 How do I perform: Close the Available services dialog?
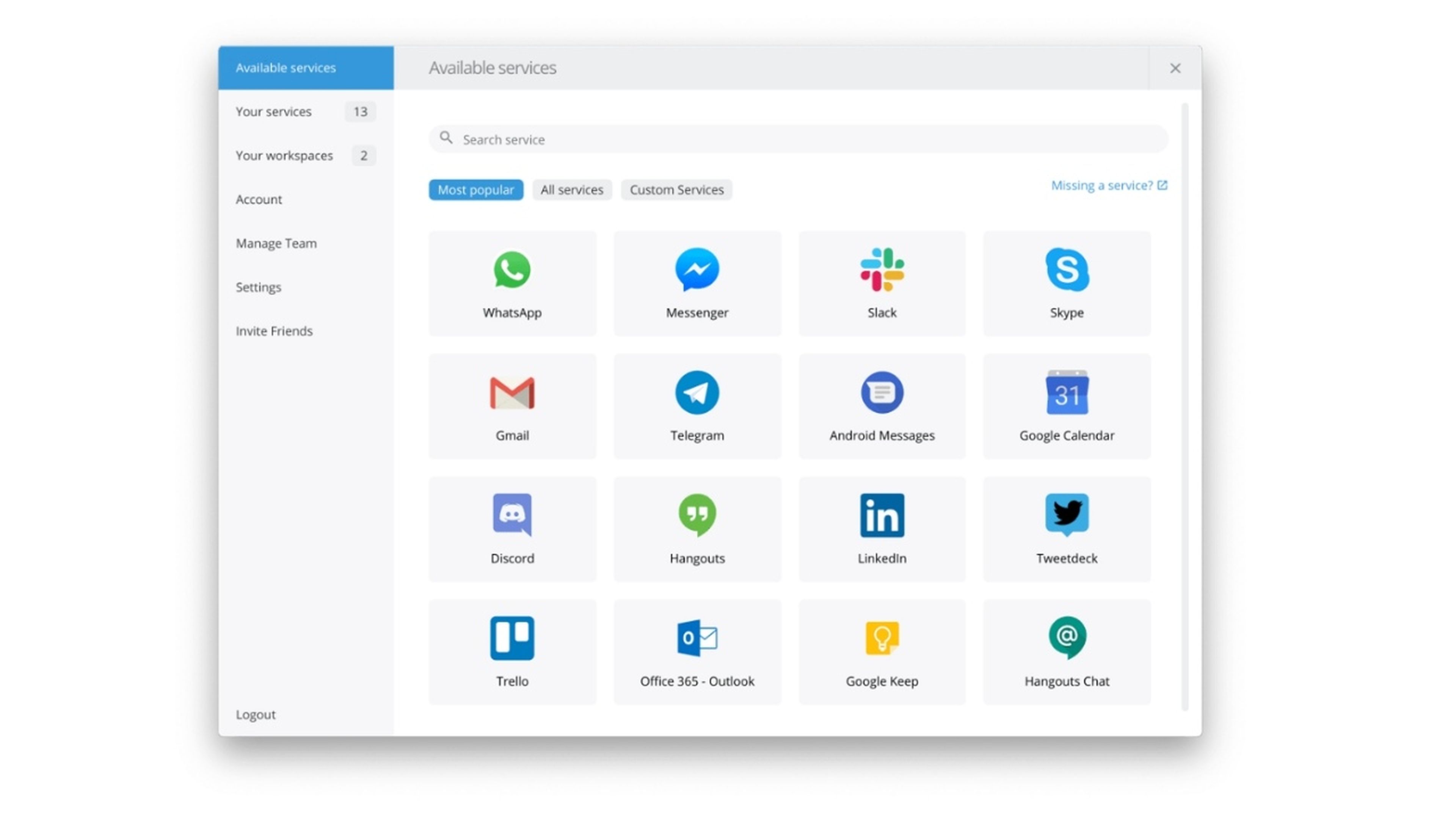click(1175, 68)
